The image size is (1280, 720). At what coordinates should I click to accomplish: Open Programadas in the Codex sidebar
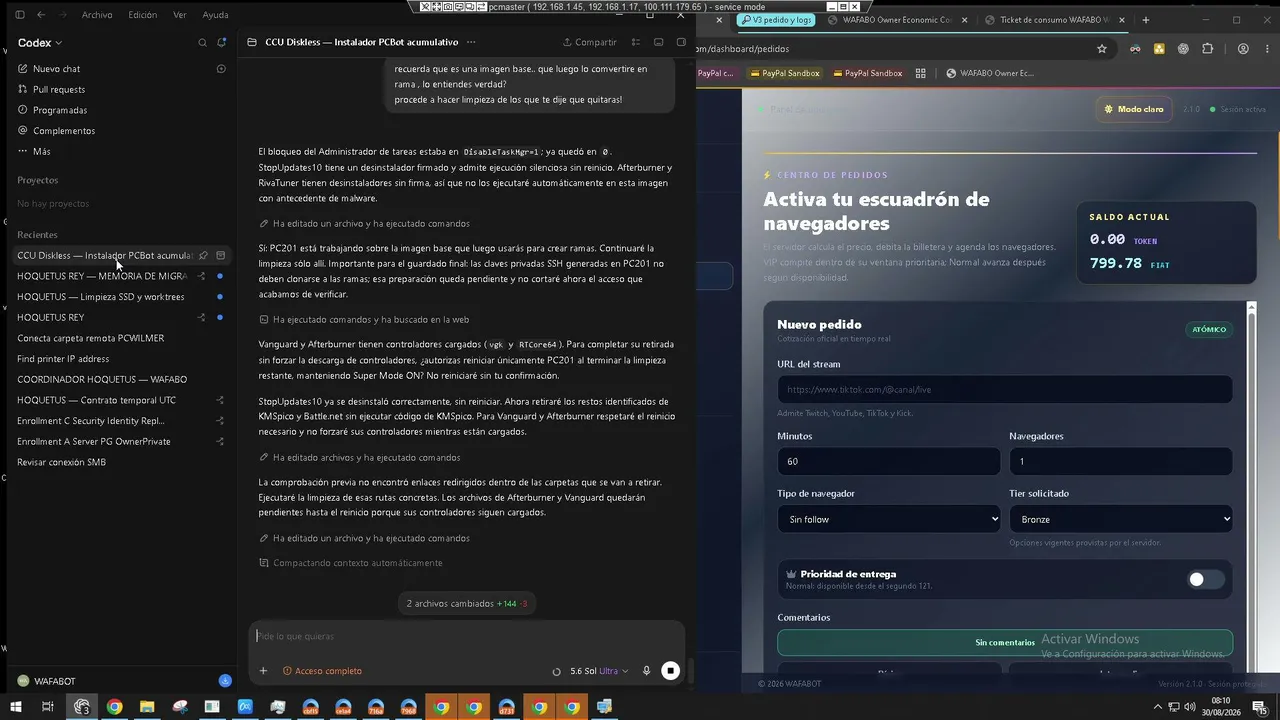[60, 110]
